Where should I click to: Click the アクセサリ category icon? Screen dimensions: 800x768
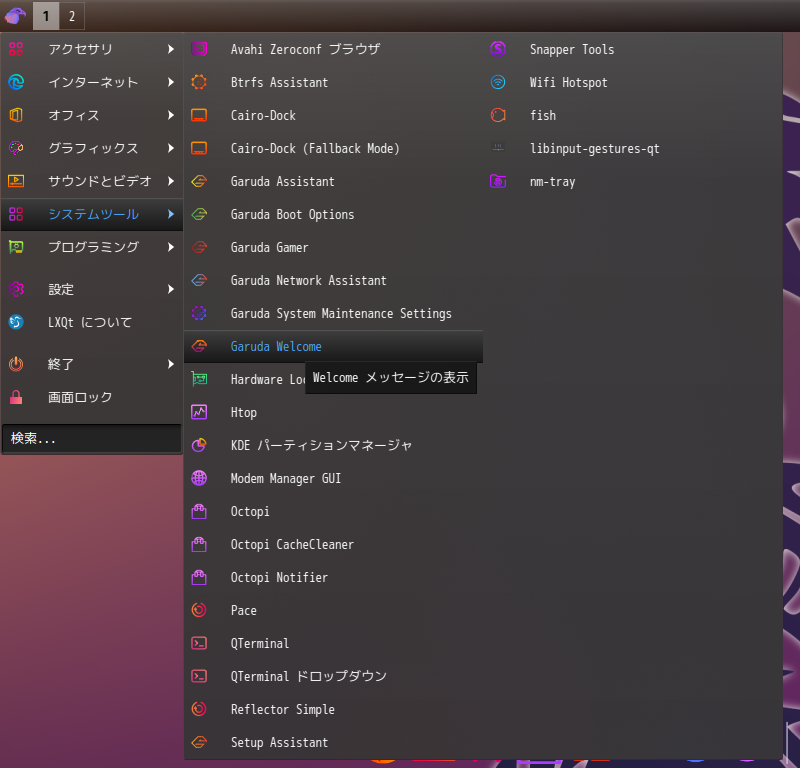16,49
